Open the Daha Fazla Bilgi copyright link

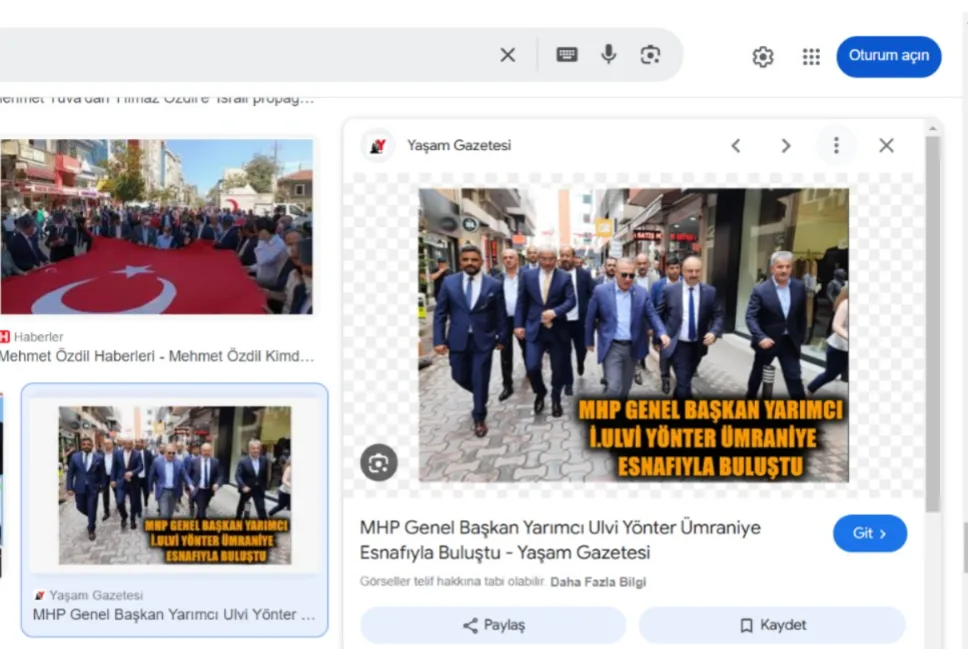[x=599, y=580]
